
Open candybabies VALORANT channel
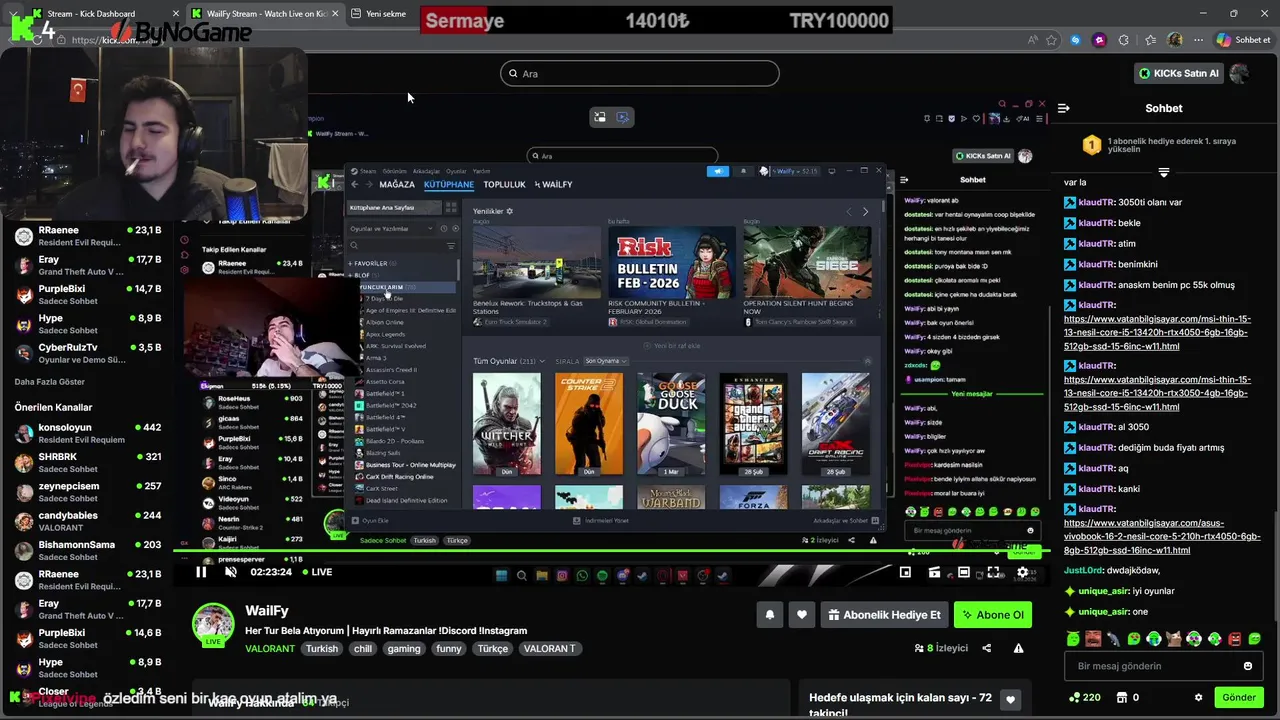point(88,521)
